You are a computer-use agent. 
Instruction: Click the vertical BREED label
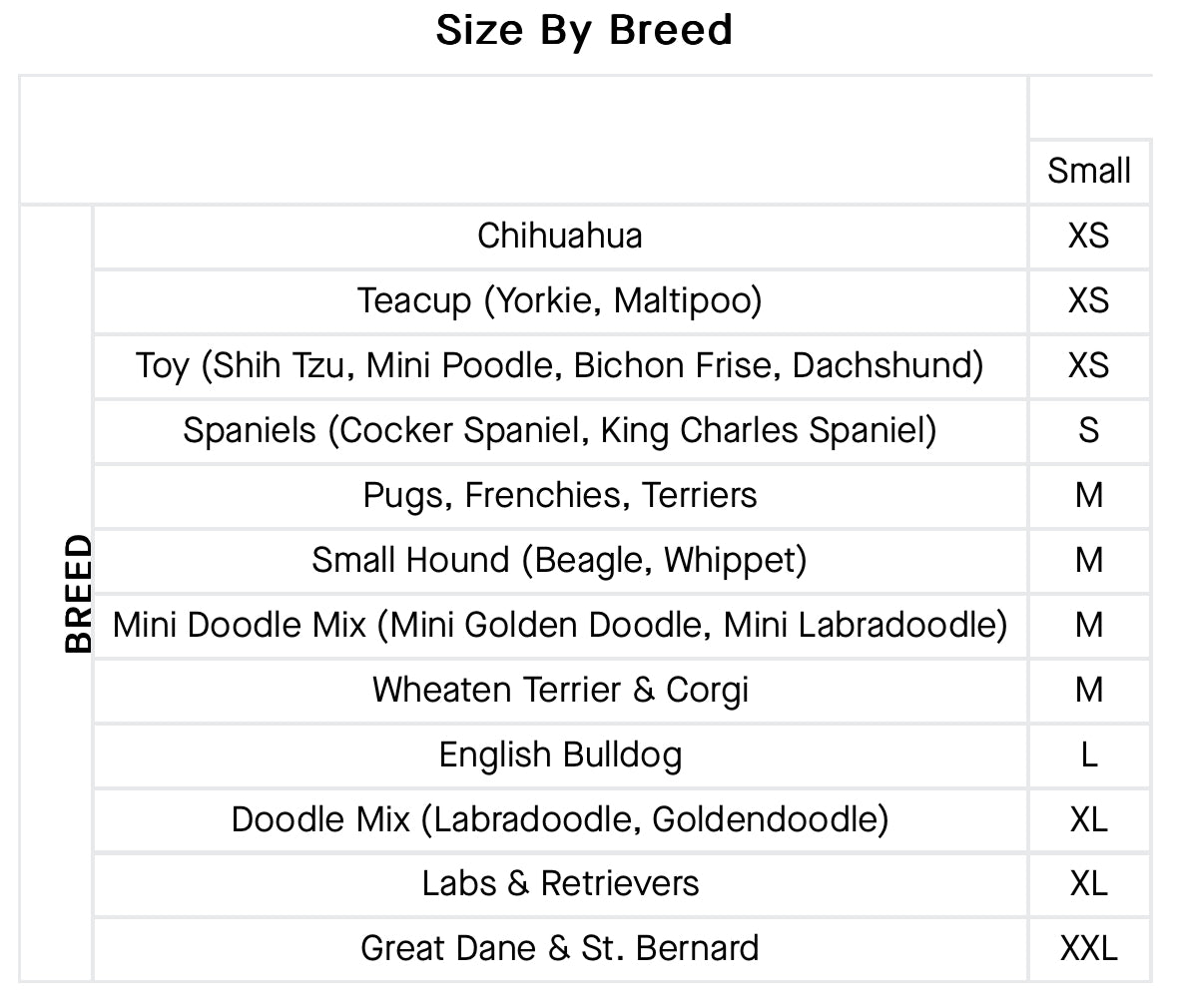coord(78,594)
